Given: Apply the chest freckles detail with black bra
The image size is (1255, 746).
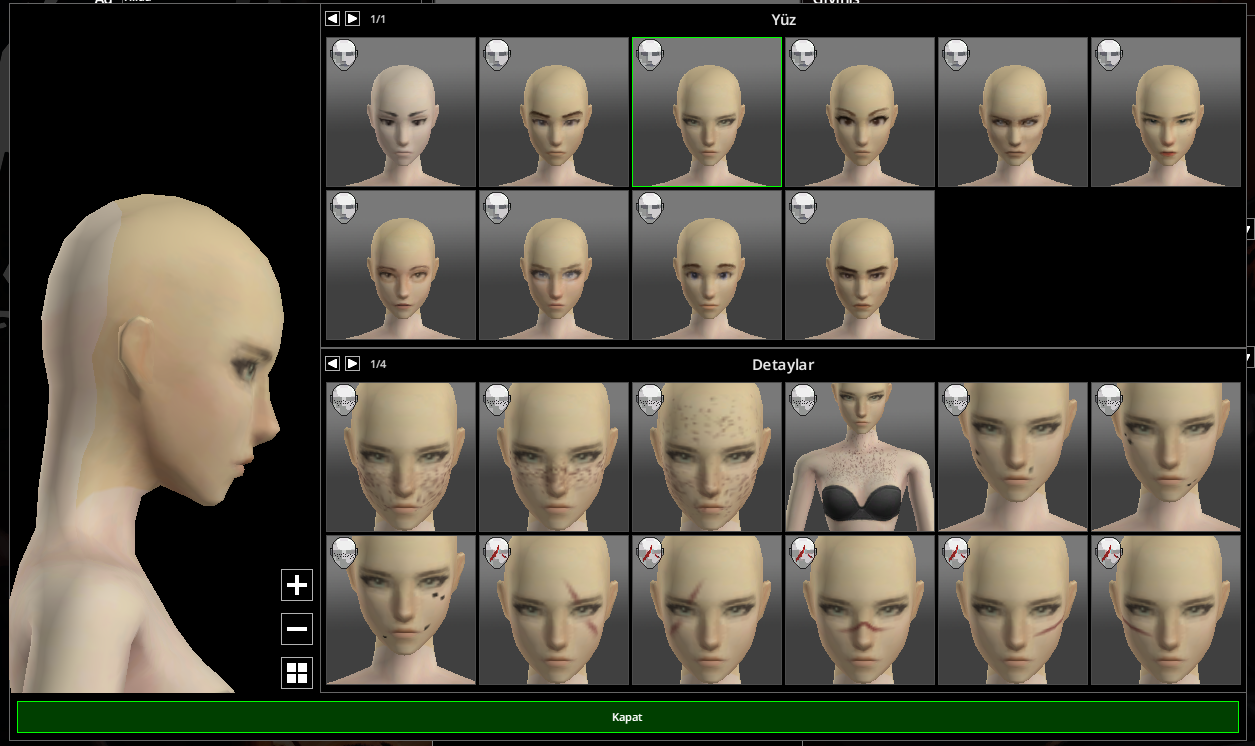Looking at the screenshot, I should tap(860, 457).
